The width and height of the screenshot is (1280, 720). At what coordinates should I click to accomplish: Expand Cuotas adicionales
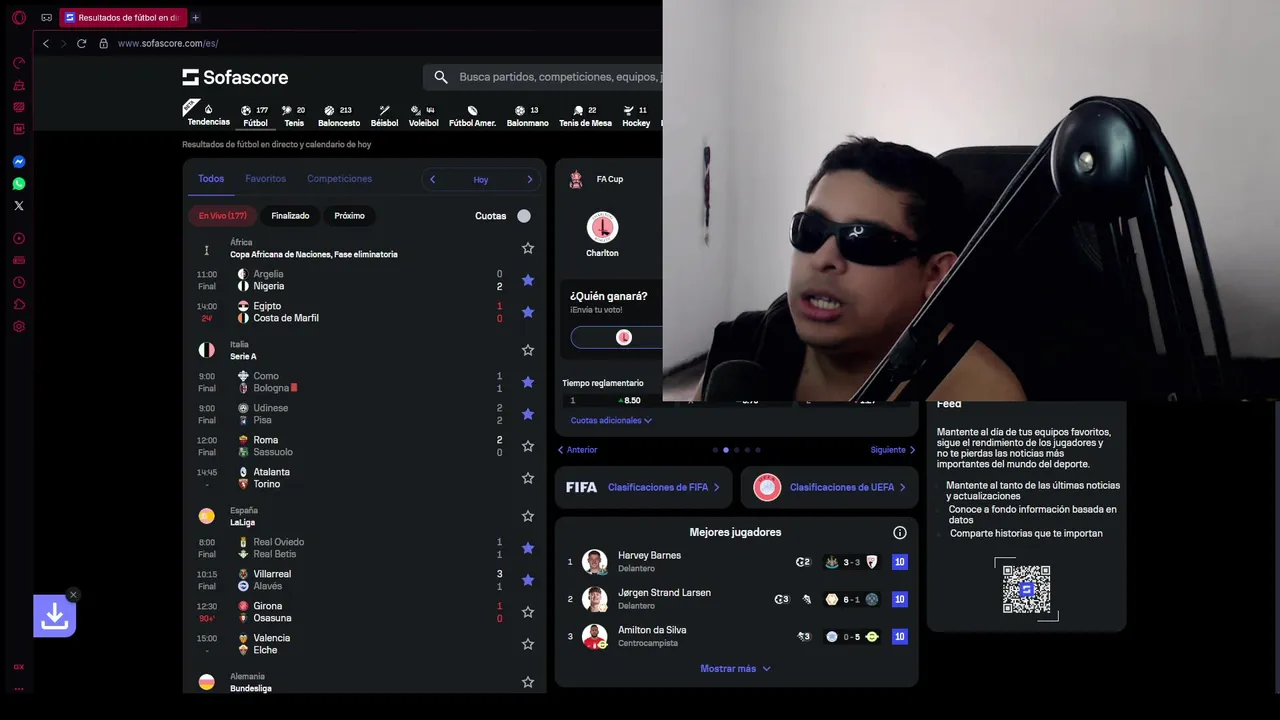611,421
